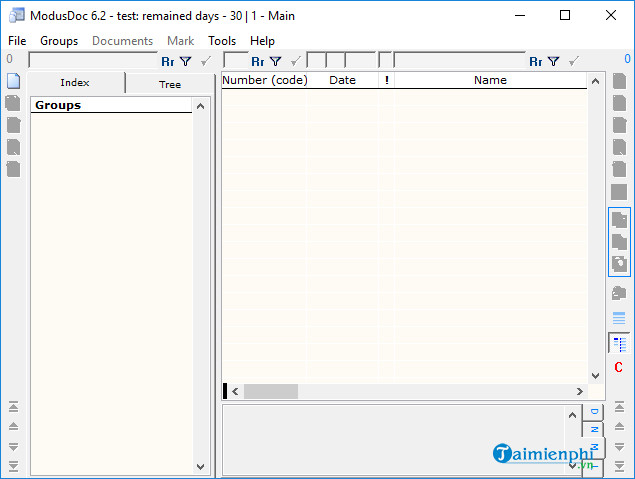Screen dimensions: 635x479
Task: Open the Tools menu
Action: click(x=222, y=41)
